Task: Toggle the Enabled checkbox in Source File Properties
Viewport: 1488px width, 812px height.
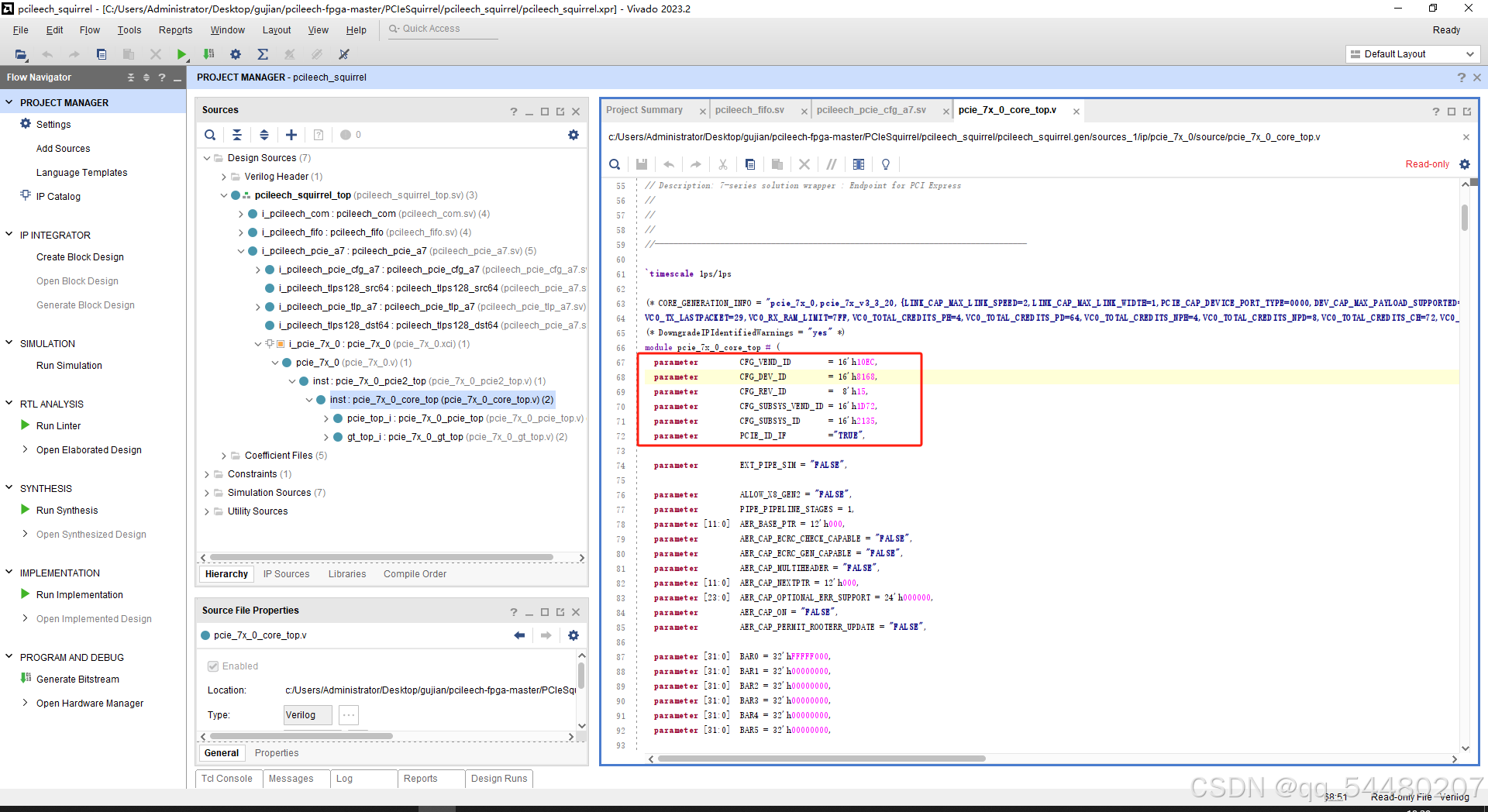Action: (x=213, y=666)
